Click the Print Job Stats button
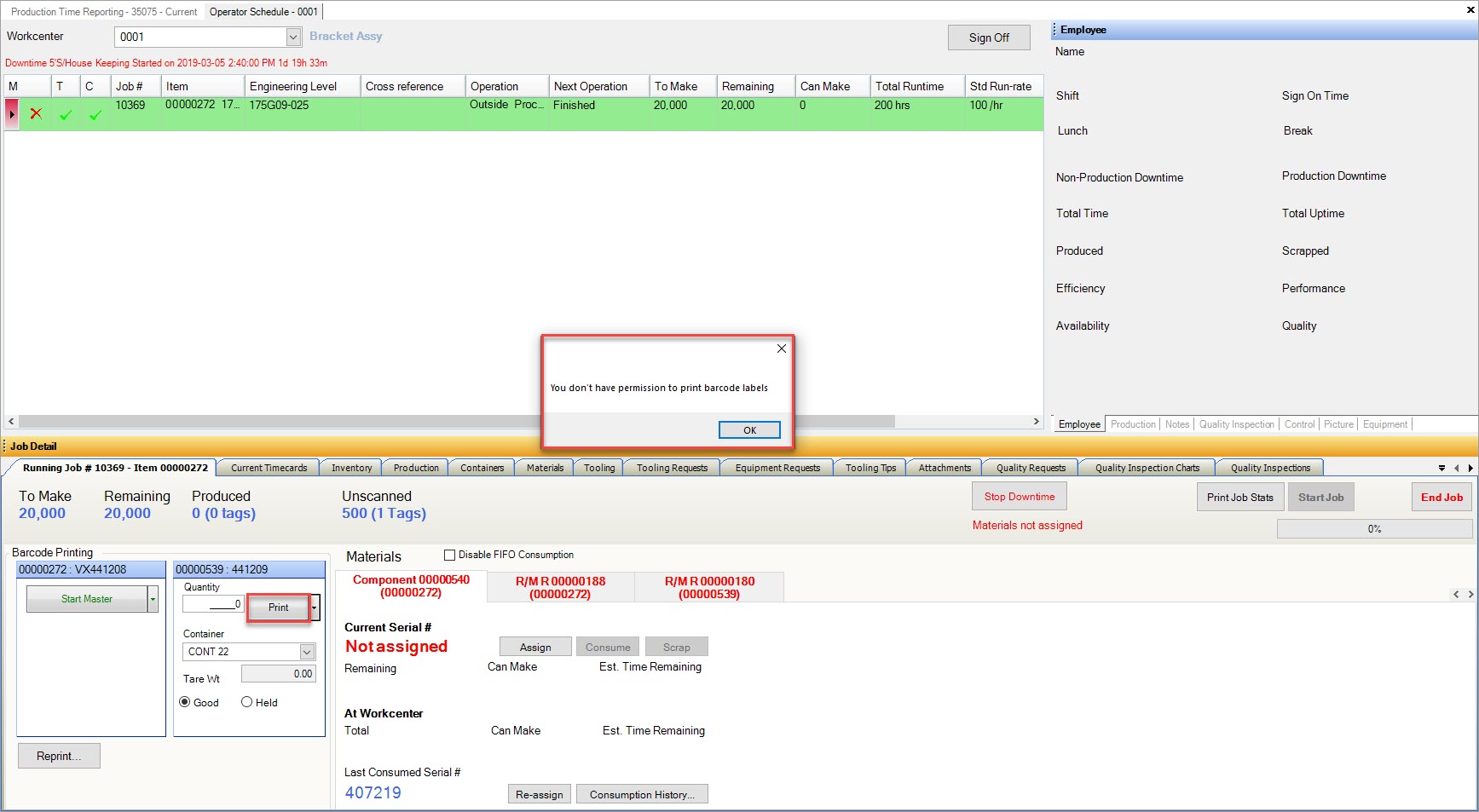The height and width of the screenshot is (812, 1479). click(x=1239, y=498)
